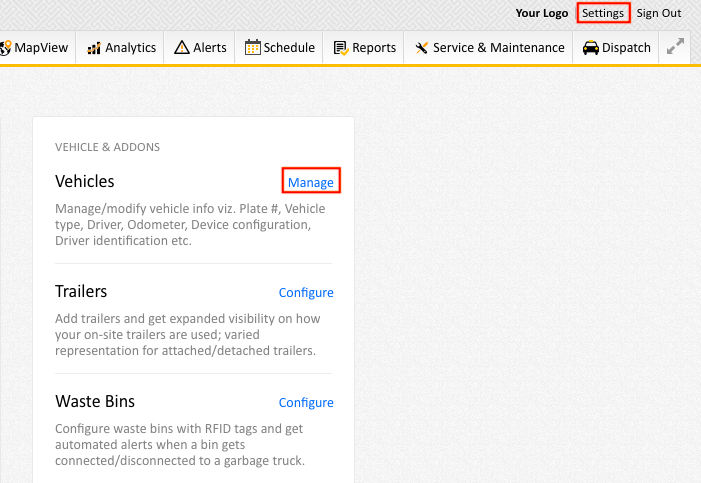Viewport: 701px width, 483px height.
Task: Expand view with the fullscreen arrows icon
Action: pos(675,47)
